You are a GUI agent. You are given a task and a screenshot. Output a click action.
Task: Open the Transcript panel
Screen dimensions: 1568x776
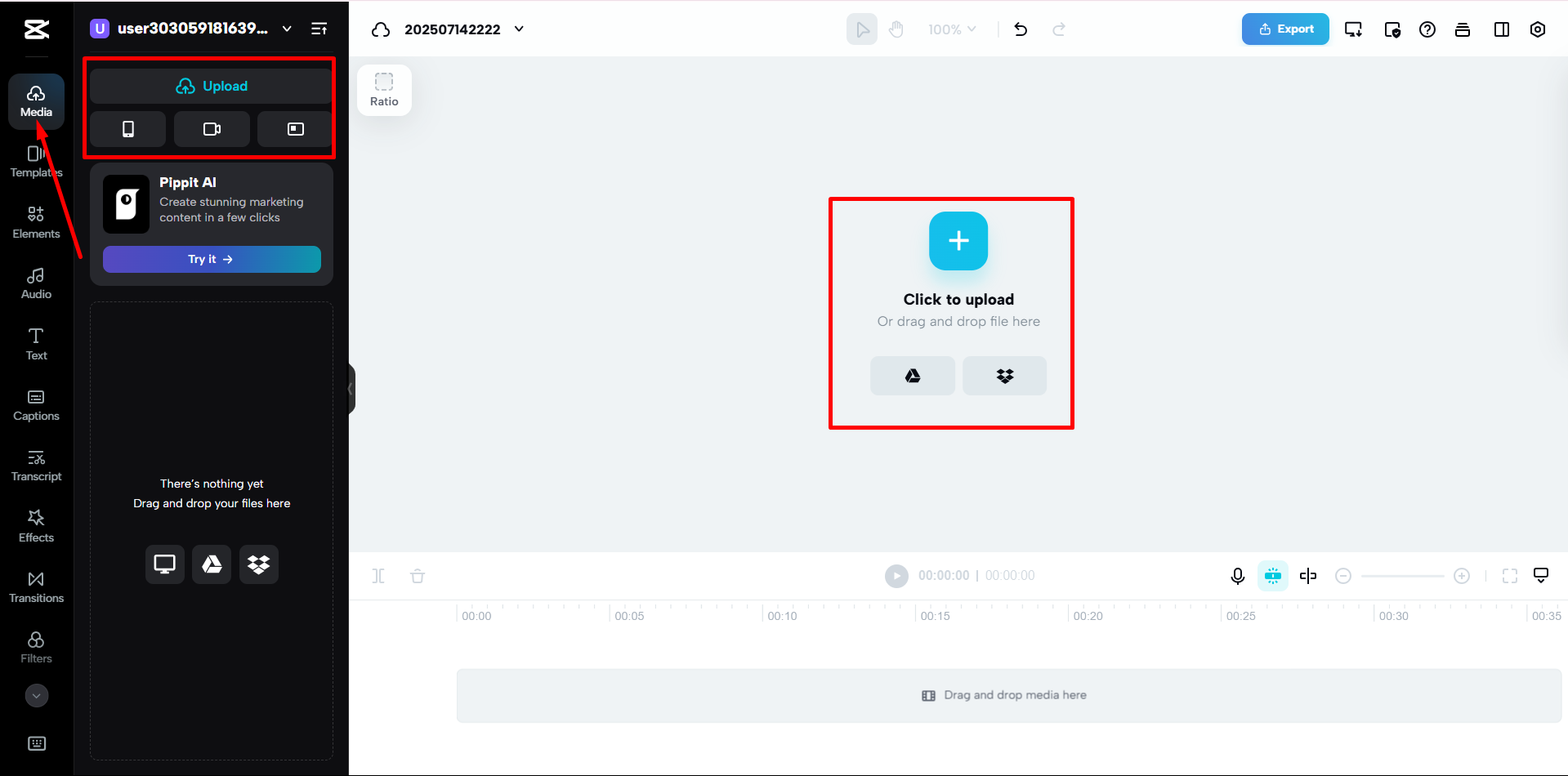click(x=36, y=465)
